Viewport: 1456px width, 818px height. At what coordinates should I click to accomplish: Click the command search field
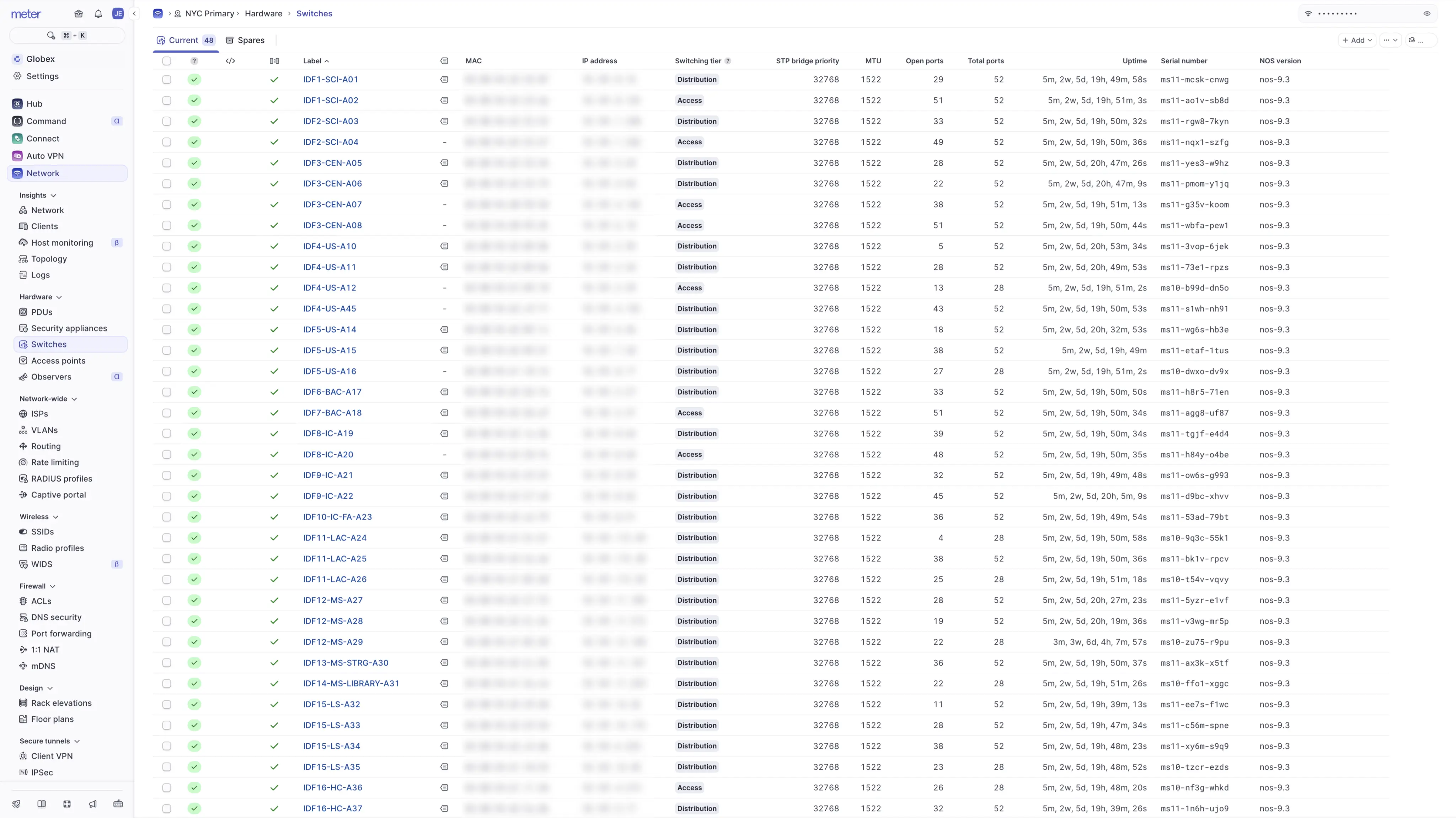[67, 36]
